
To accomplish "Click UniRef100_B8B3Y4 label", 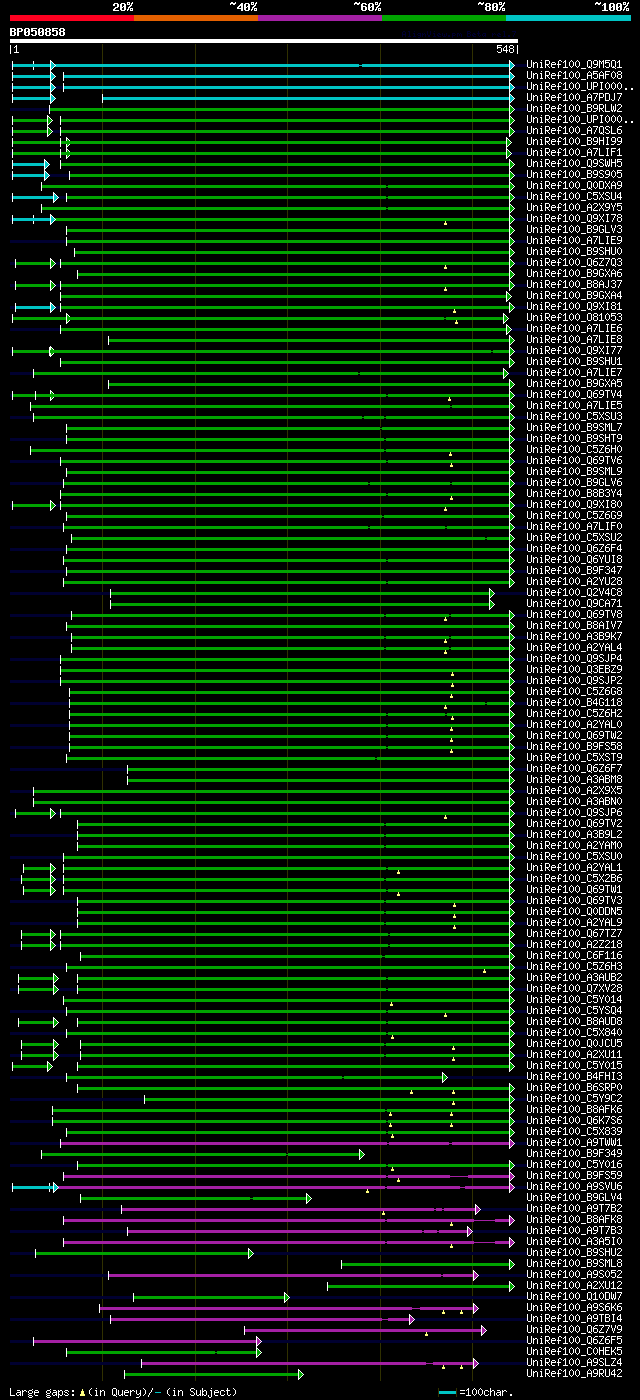I will (576, 493).
